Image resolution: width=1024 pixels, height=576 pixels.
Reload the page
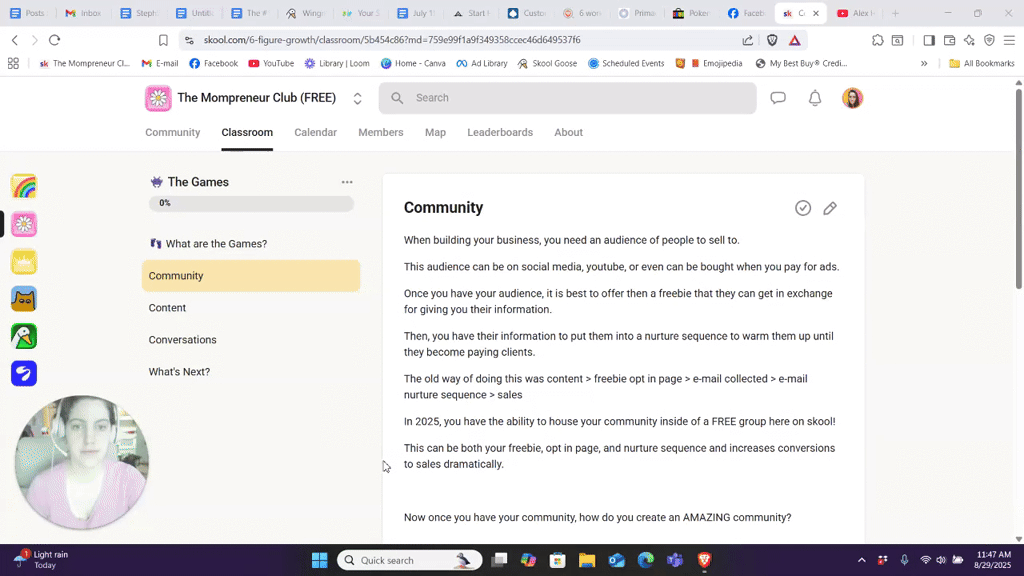pyautogui.click(x=55, y=40)
